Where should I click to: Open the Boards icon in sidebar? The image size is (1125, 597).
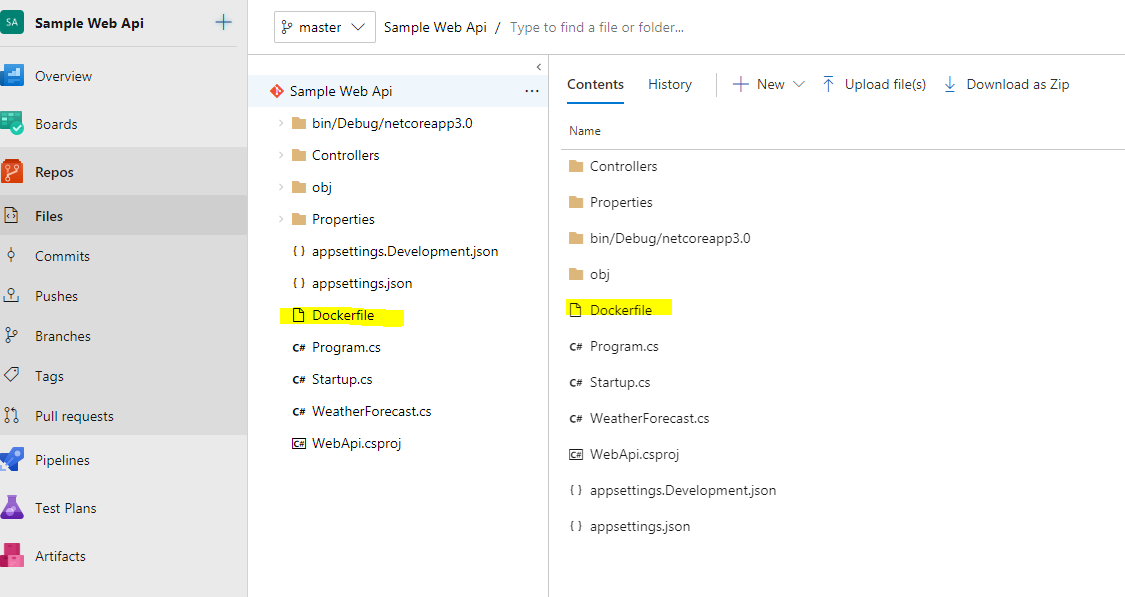[x=11, y=123]
